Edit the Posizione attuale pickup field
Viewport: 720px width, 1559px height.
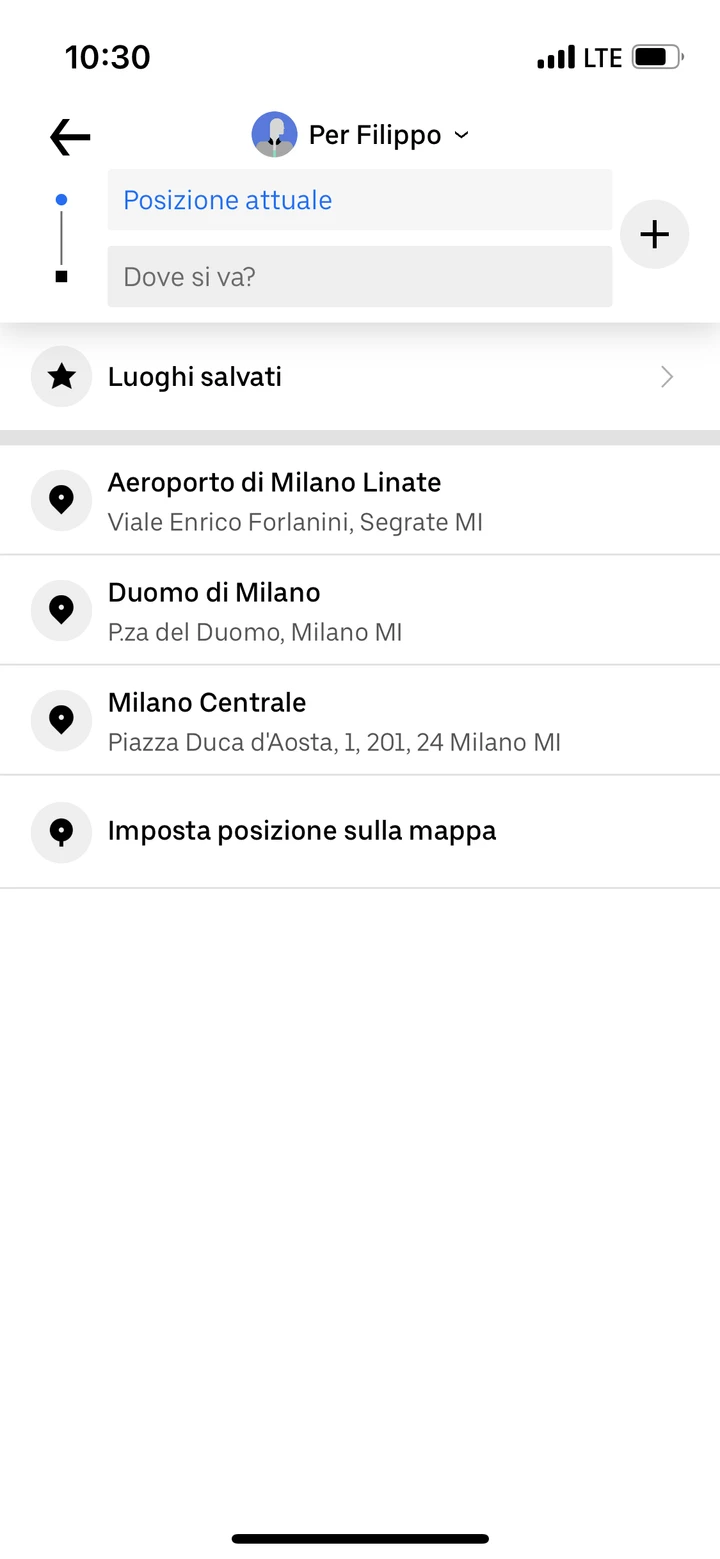(360, 200)
